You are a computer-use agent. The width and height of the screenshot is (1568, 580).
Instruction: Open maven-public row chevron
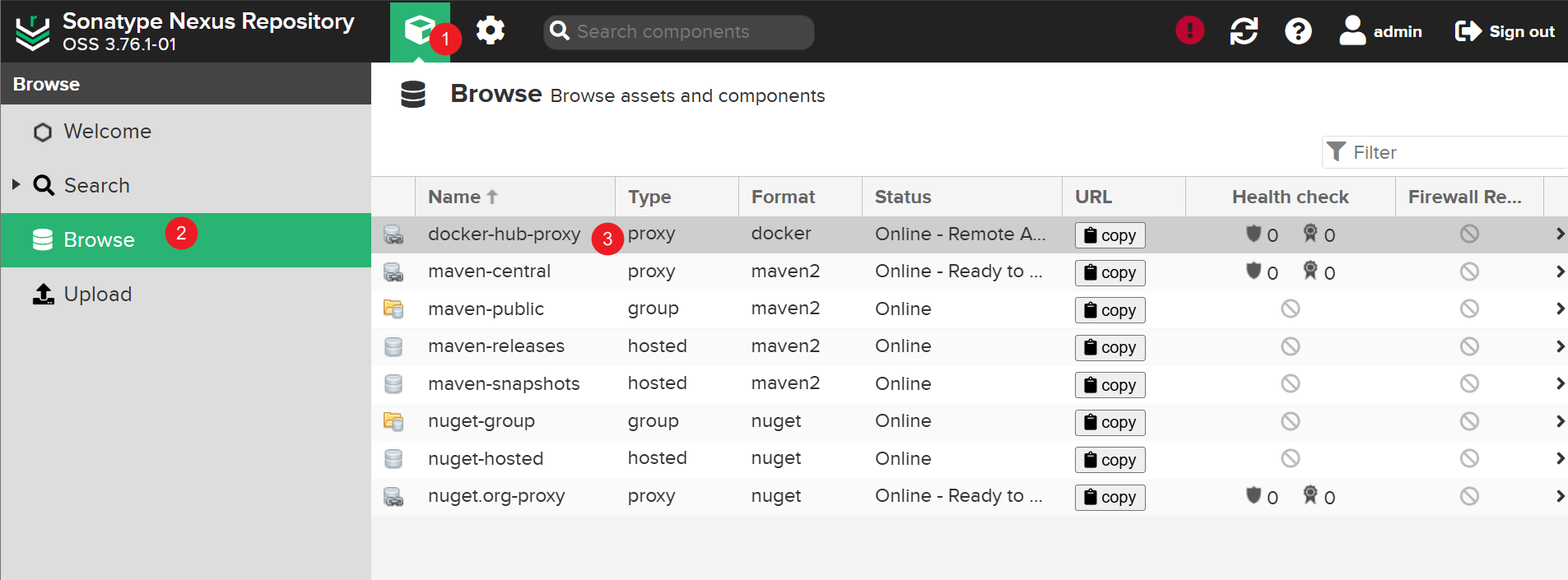pyautogui.click(x=1560, y=309)
